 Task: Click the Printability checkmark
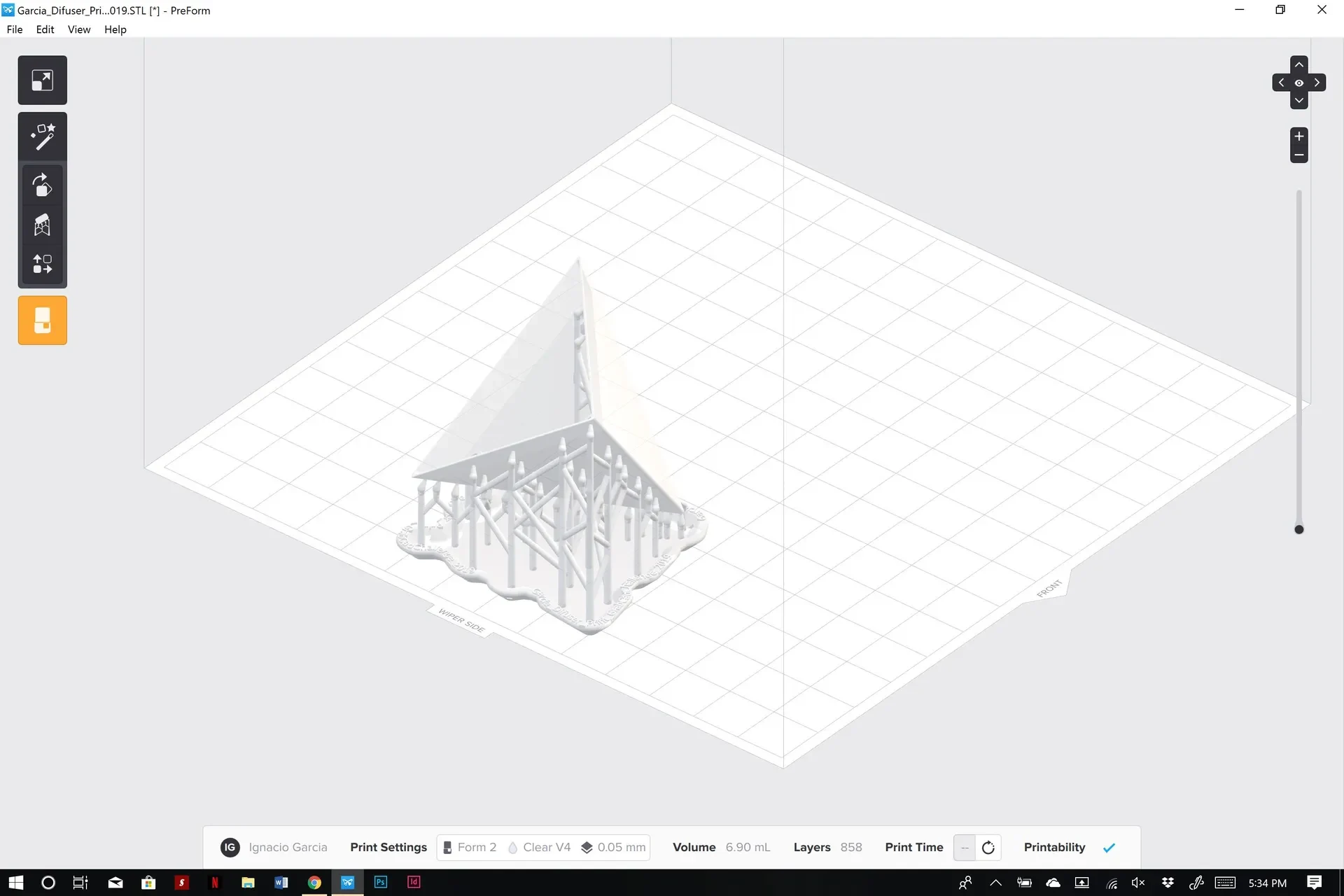1109,848
